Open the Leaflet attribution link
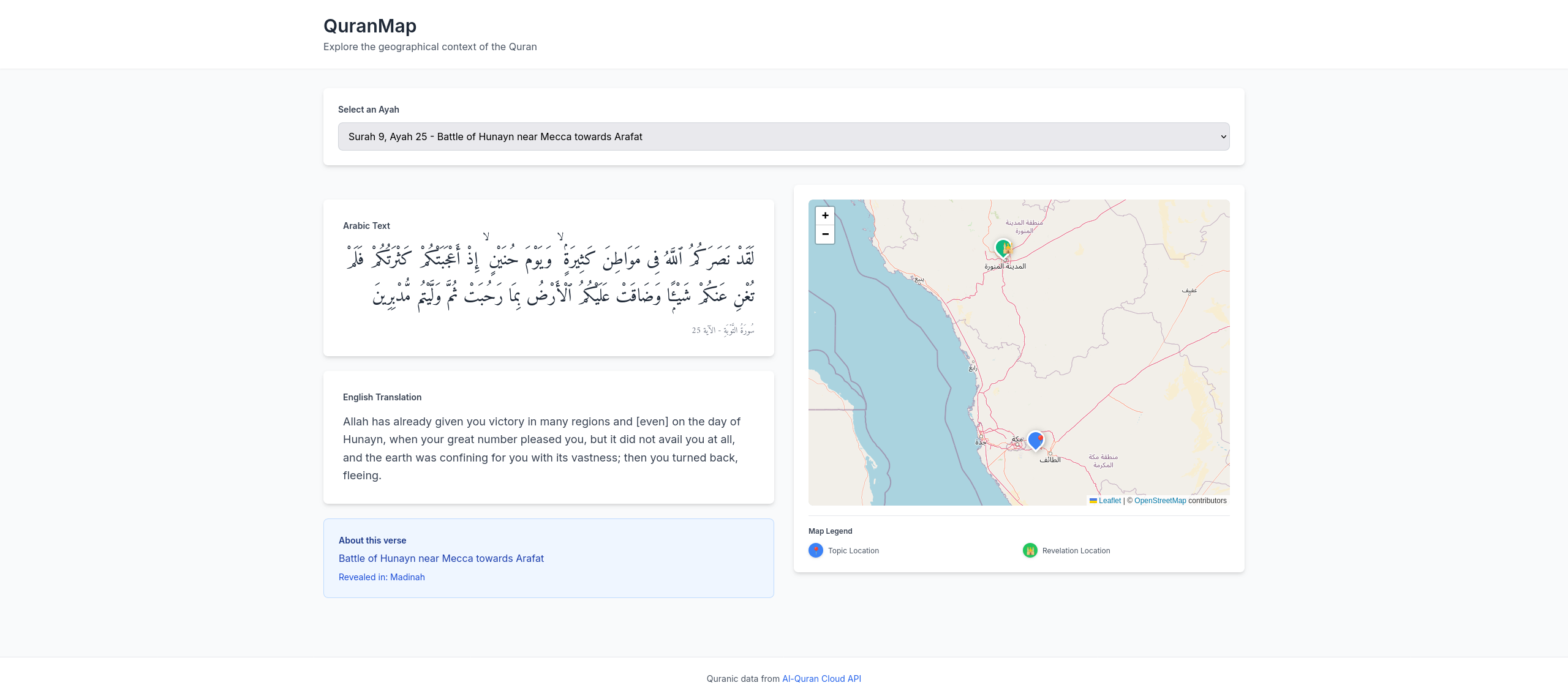Screen dimensions: 1568x699 [x=1109, y=501]
